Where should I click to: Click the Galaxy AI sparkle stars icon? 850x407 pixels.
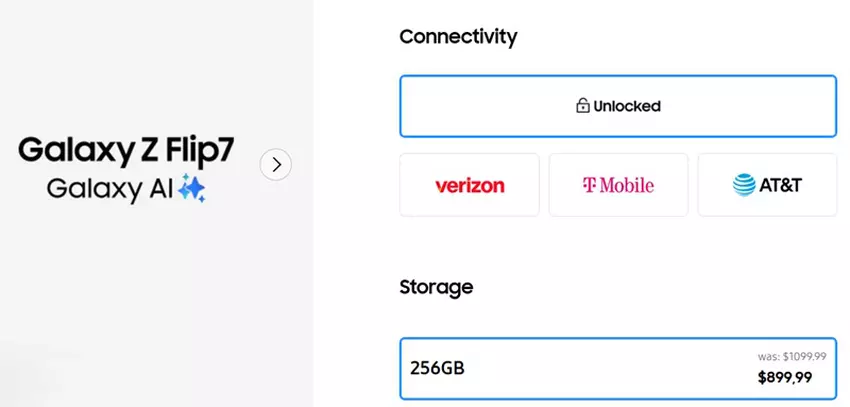(192, 188)
